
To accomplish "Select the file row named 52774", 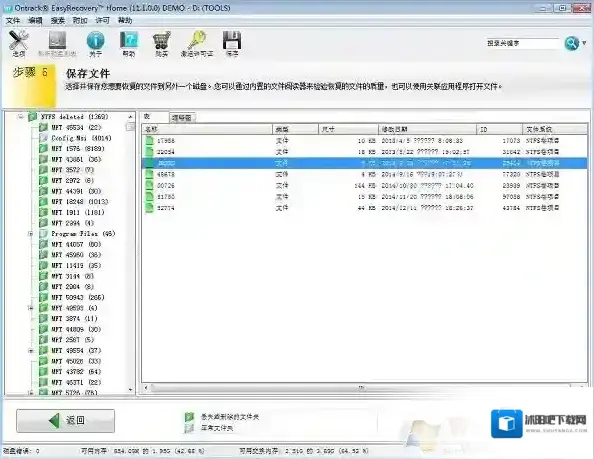I will (365, 208).
